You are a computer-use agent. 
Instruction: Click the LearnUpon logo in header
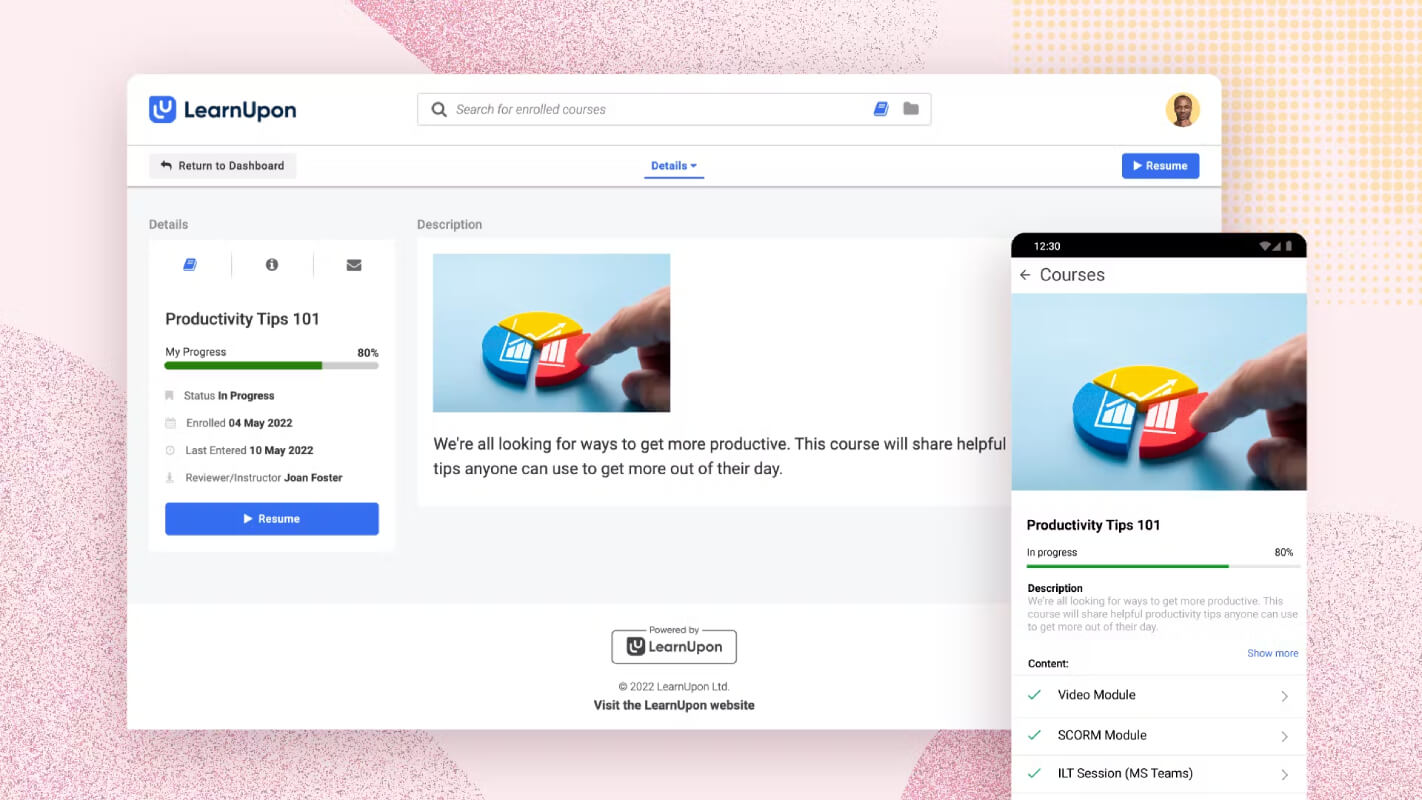[x=222, y=110]
